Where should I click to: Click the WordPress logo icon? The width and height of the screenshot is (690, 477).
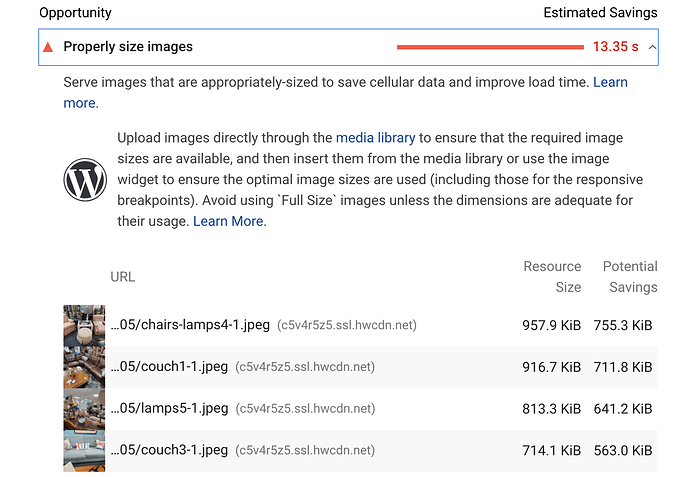(84, 180)
